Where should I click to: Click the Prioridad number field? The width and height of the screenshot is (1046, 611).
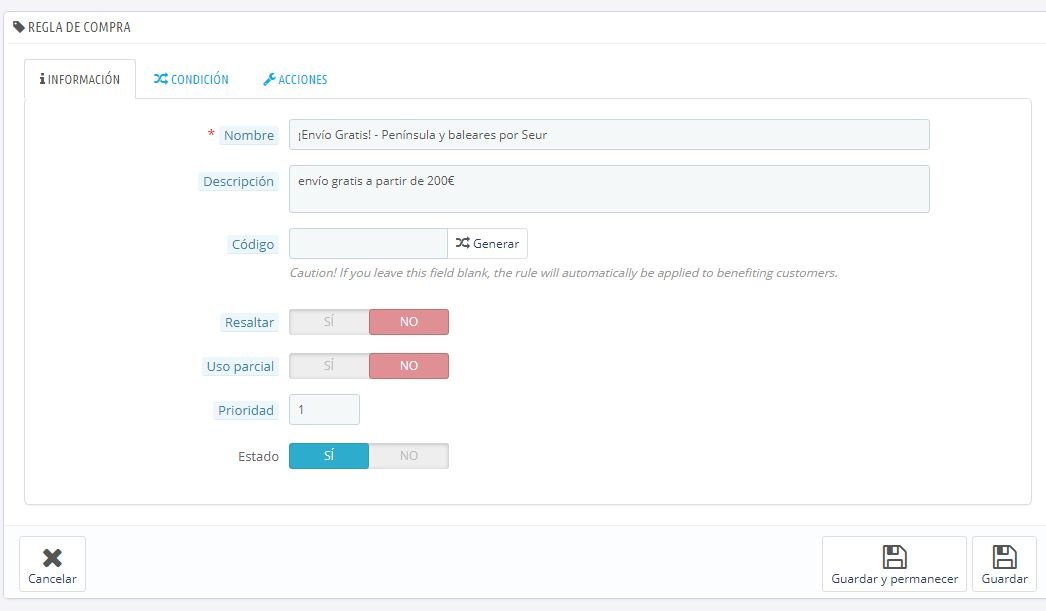click(324, 410)
